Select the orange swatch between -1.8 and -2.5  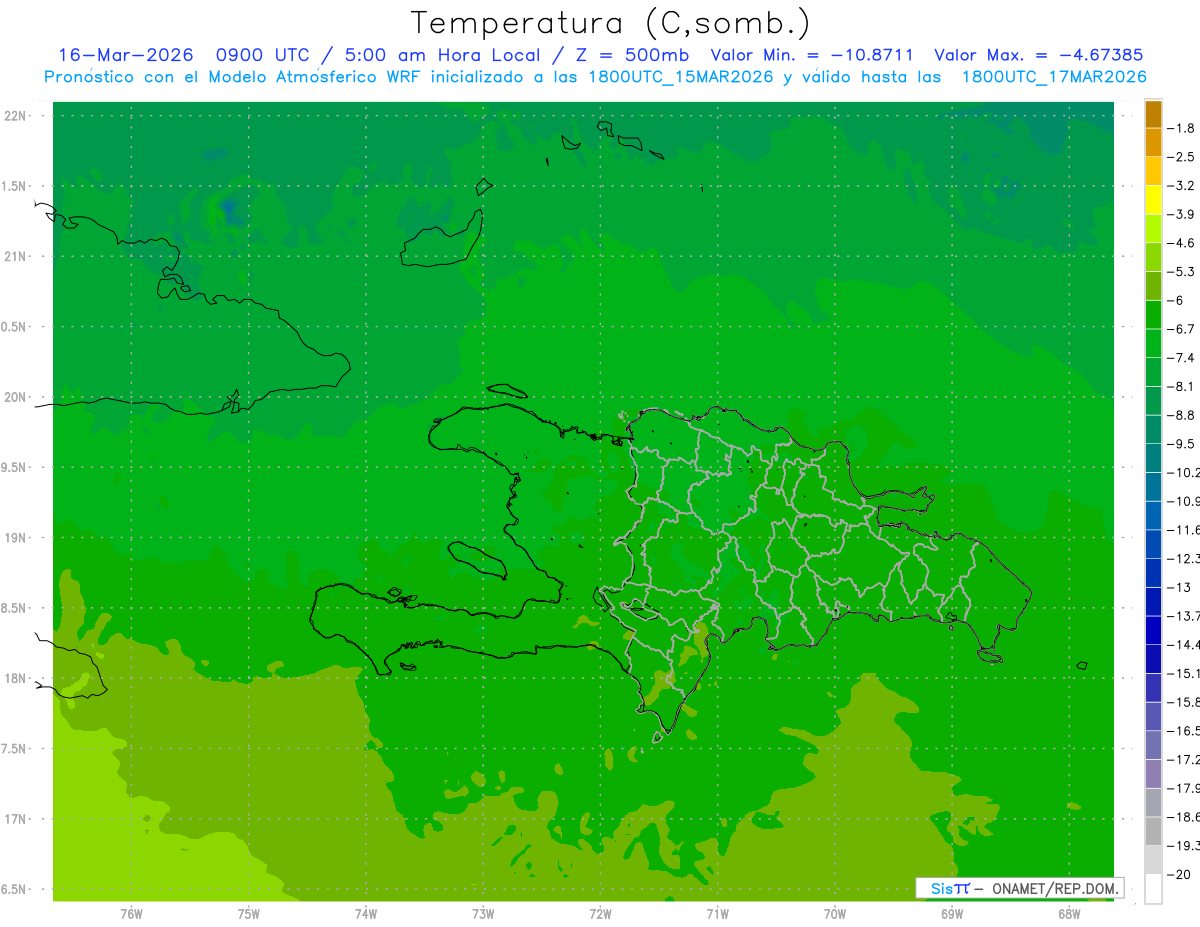[x=1153, y=142]
